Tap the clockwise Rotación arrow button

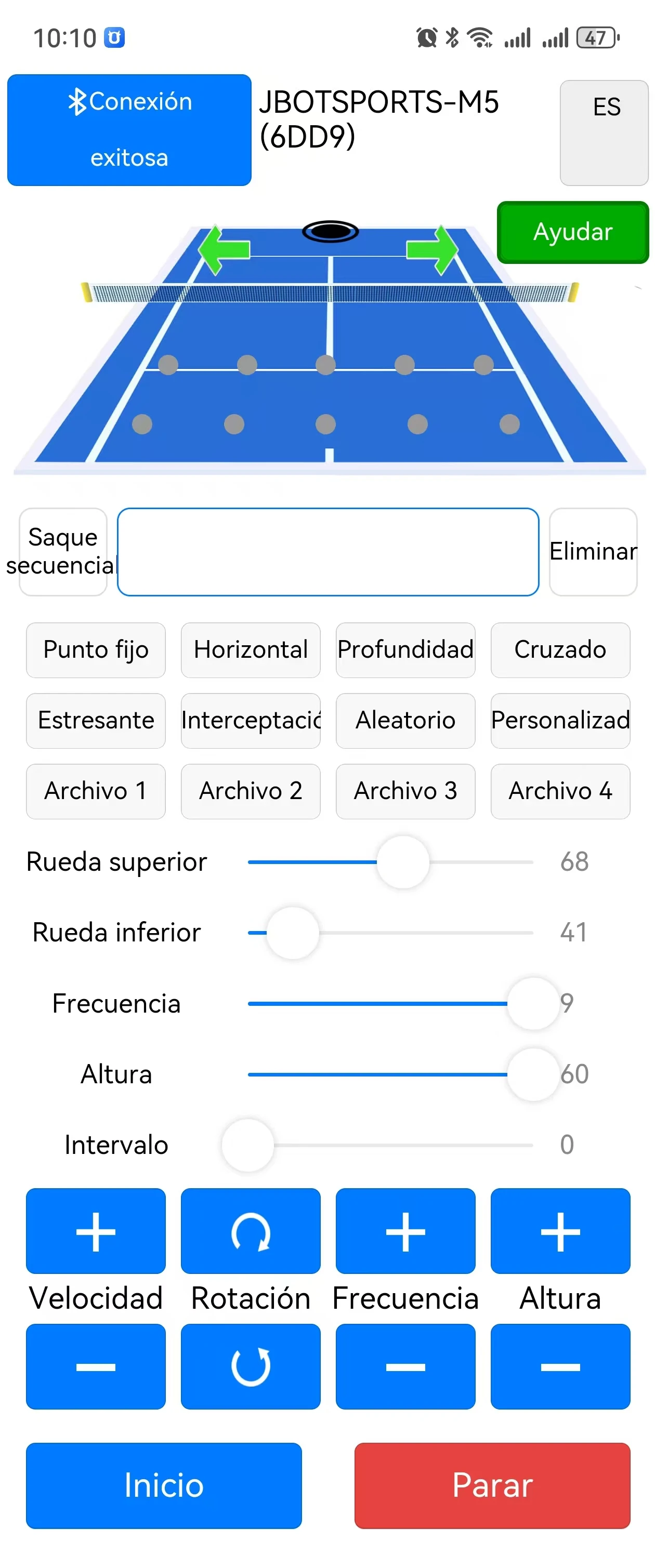(251, 1230)
